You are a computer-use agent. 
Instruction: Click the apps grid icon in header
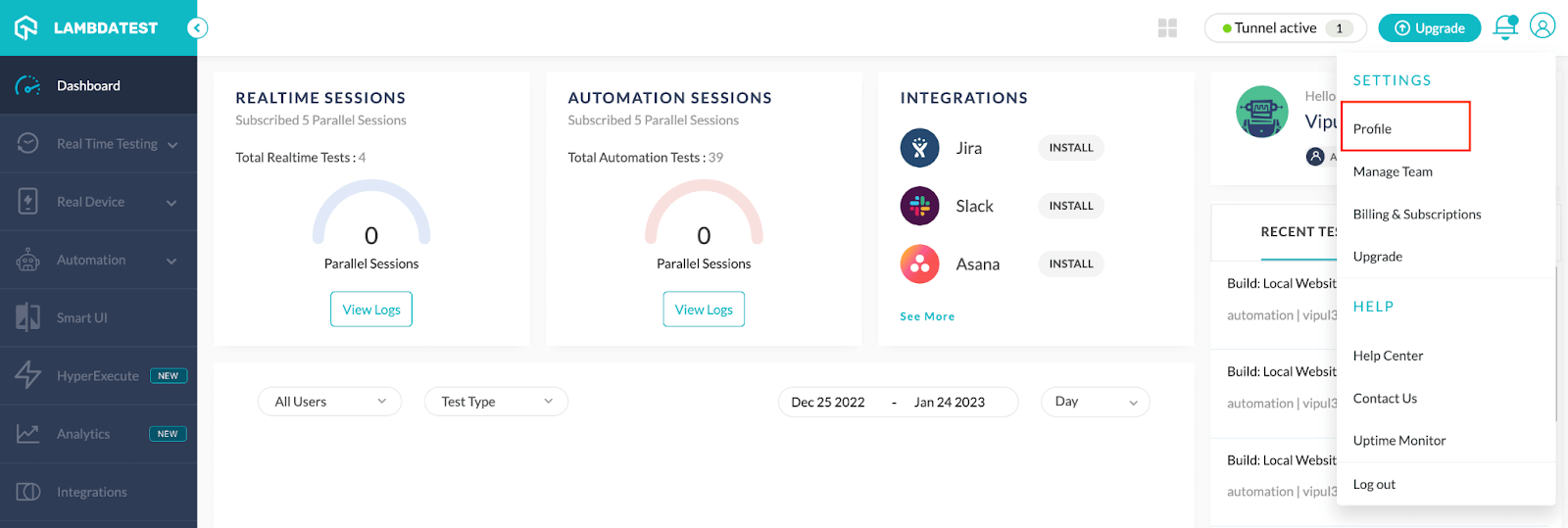tap(1167, 28)
